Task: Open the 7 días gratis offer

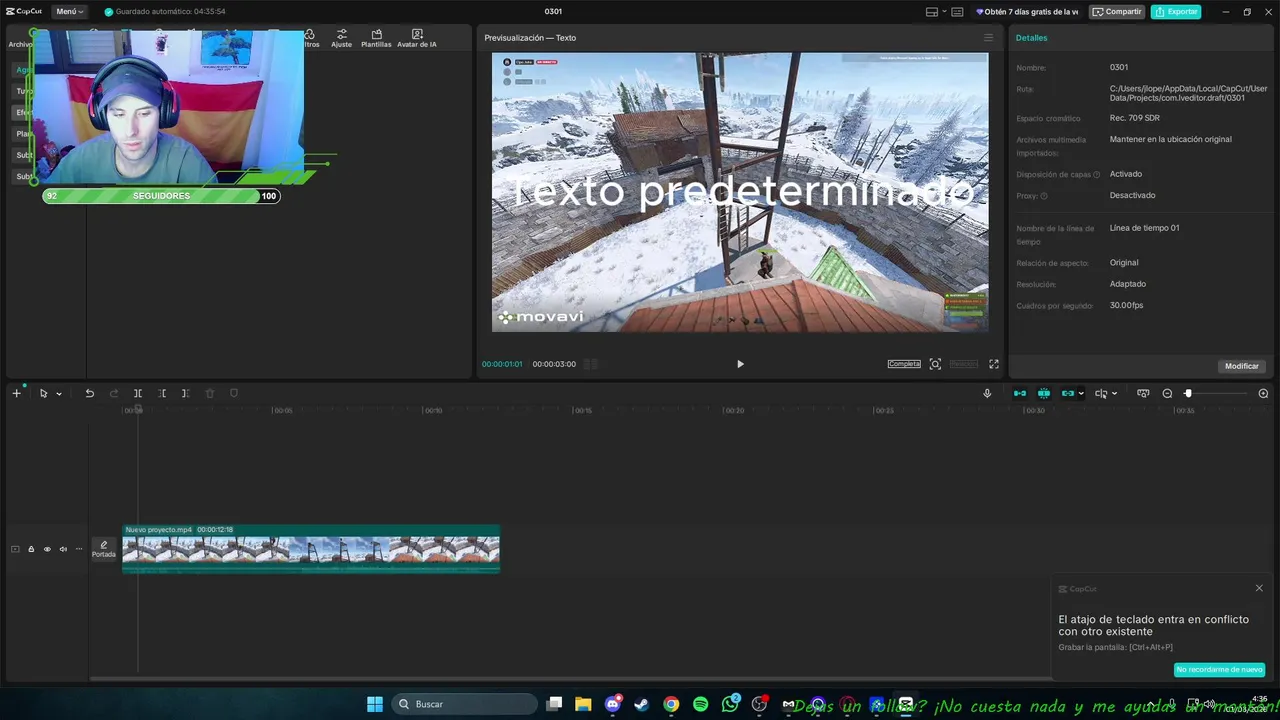Action: click(1027, 12)
